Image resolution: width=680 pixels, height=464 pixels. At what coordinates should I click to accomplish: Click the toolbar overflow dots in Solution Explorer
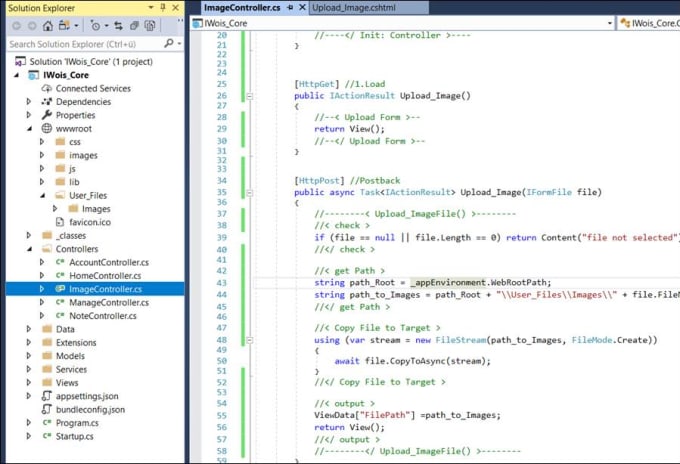(x=180, y=21)
